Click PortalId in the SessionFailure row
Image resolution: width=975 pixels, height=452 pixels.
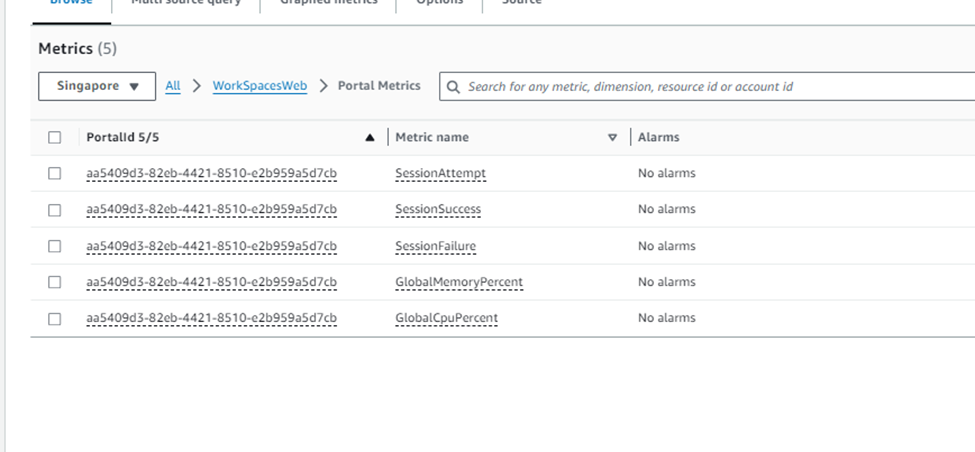[x=211, y=246]
